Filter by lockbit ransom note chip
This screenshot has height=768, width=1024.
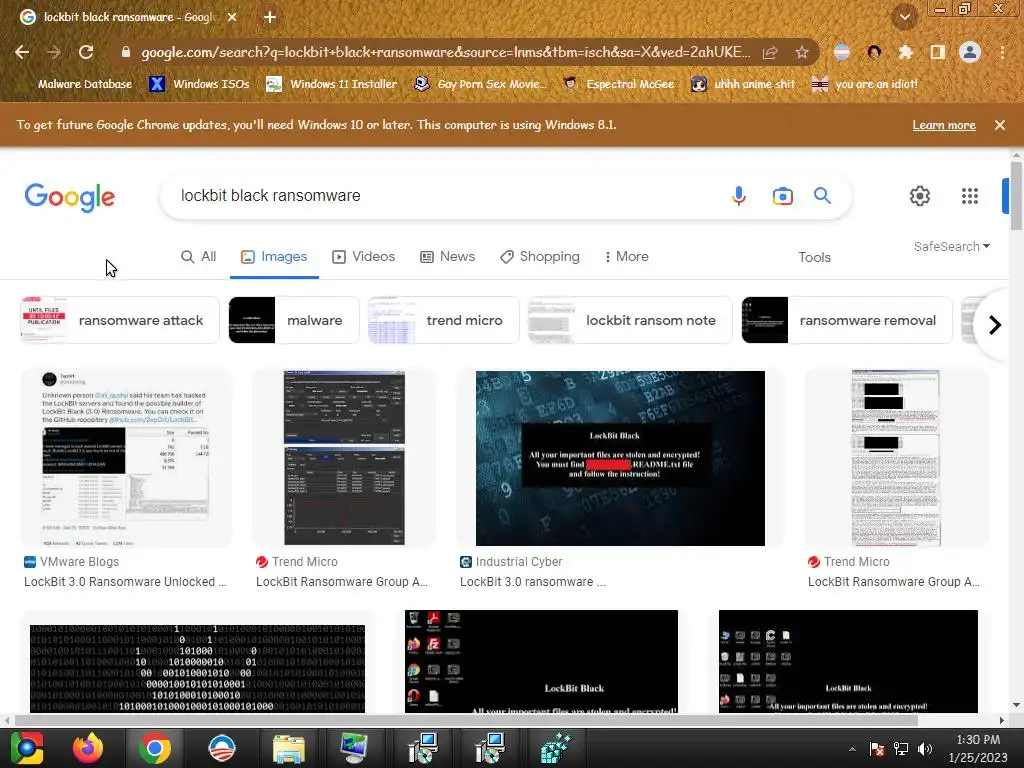pos(630,320)
